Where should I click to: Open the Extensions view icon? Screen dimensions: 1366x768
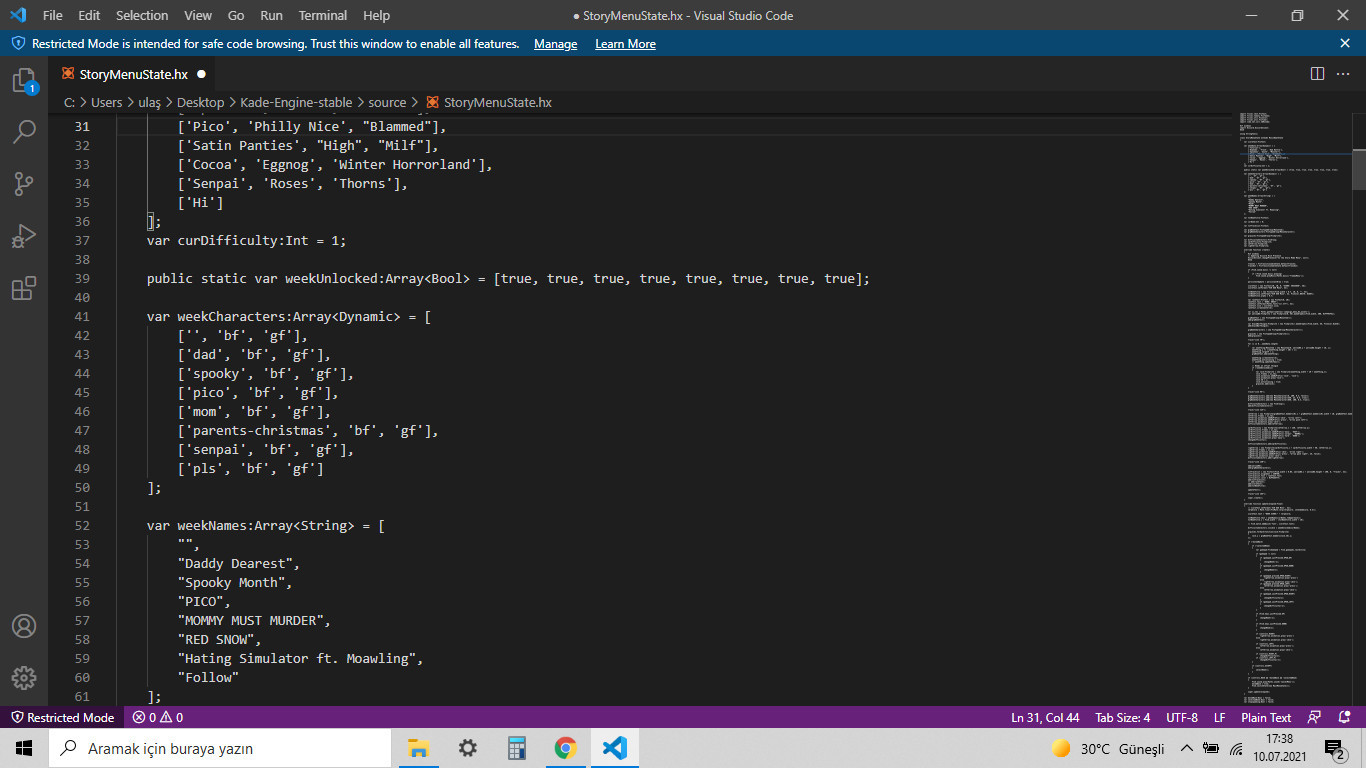click(24, 287)
